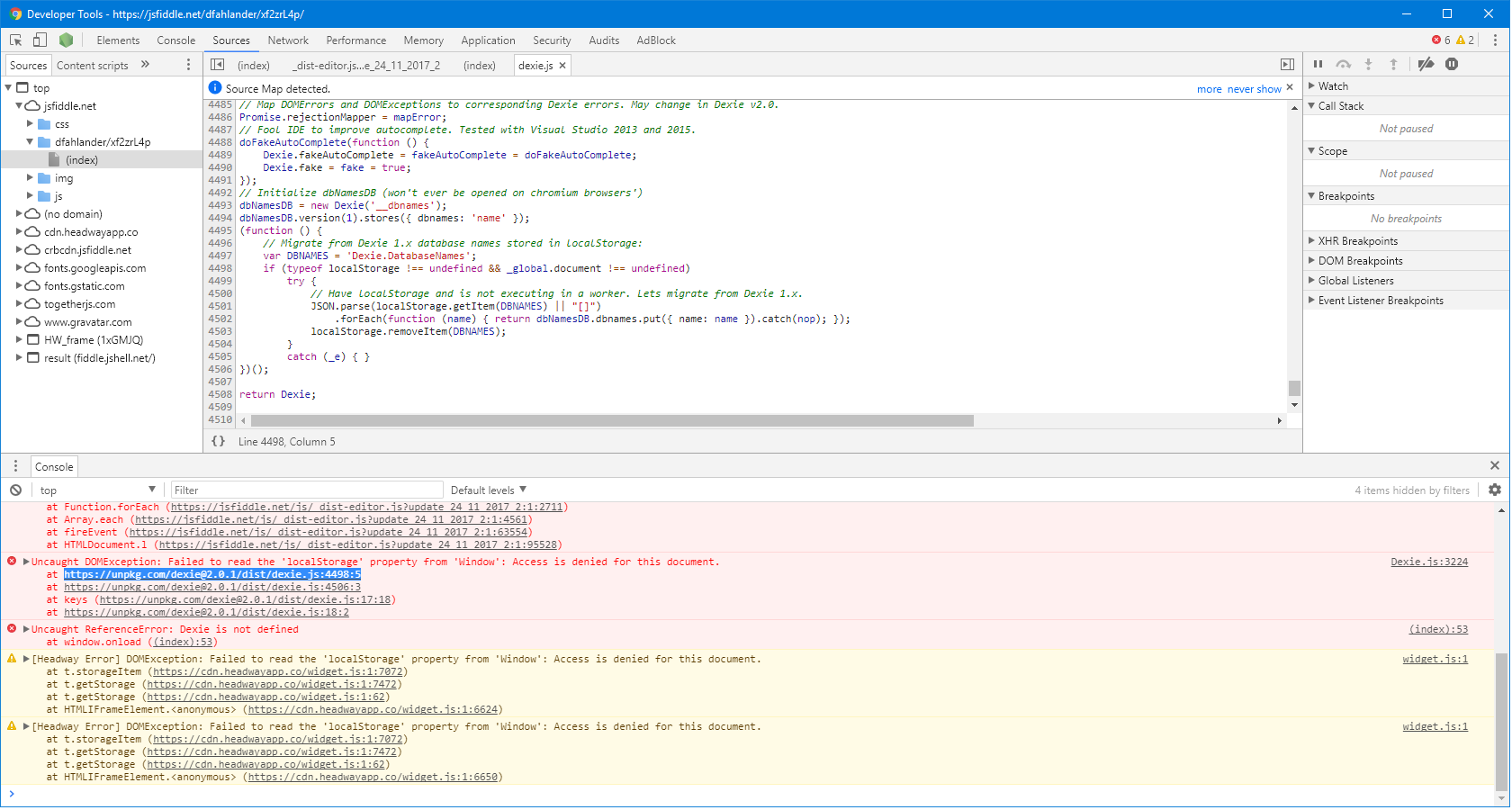
Task: Click the 'more' link in source map bar
Action: click(x=1210, y=89)
